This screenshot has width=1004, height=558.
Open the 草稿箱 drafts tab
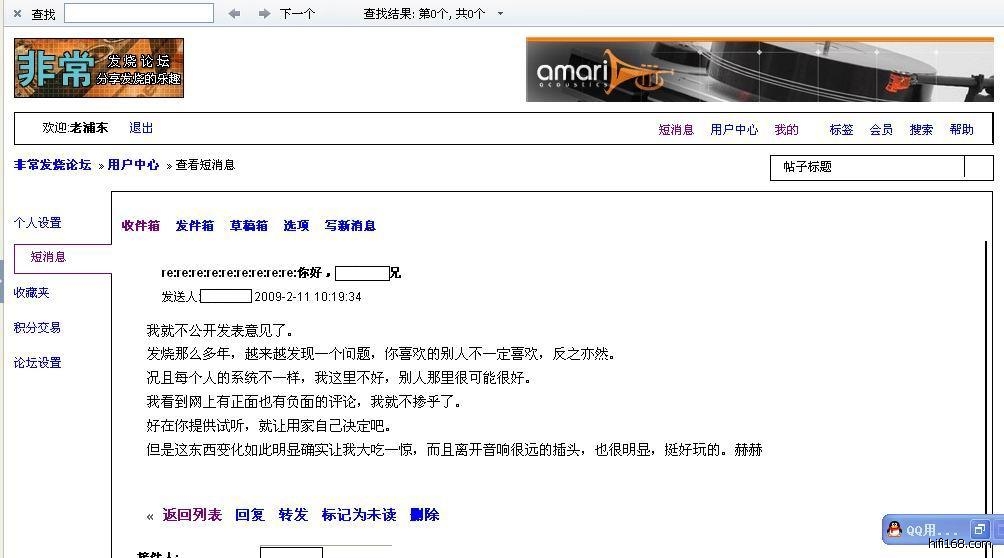(248, 226)
